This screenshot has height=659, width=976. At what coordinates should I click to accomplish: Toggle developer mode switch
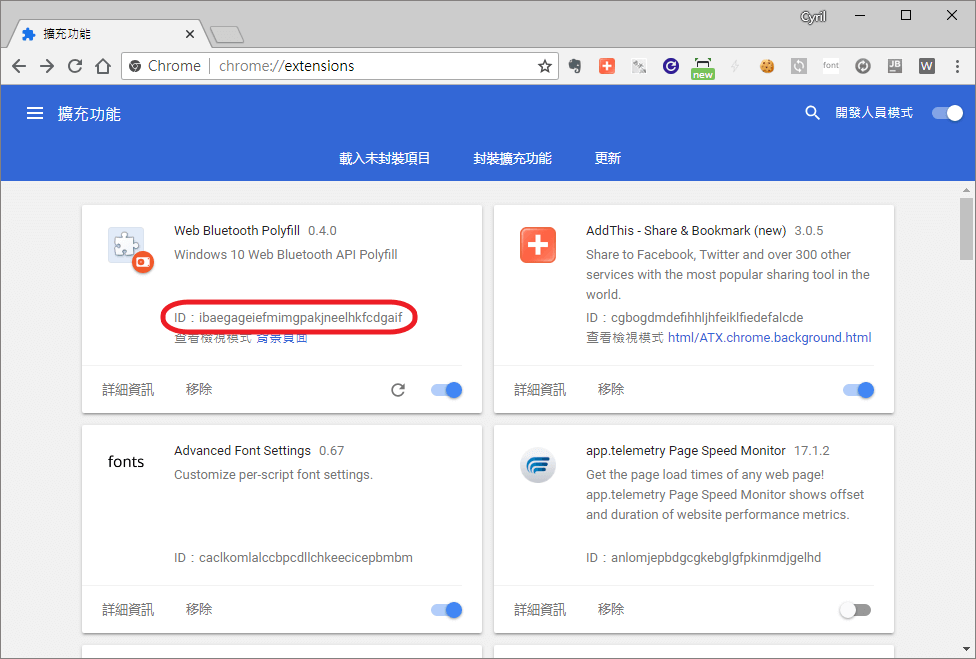coord(947,113)
